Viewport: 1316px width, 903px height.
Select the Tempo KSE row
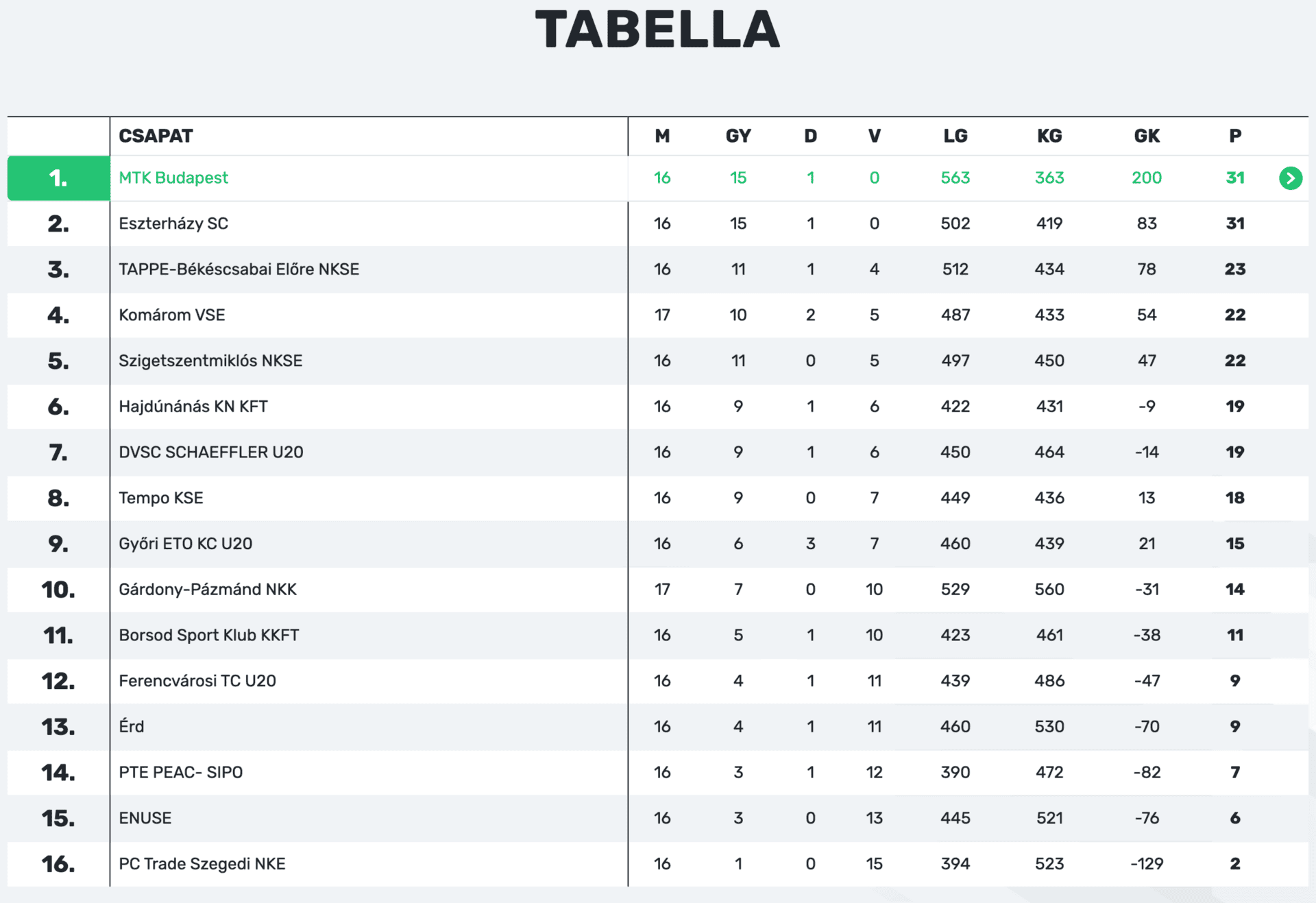161,498
